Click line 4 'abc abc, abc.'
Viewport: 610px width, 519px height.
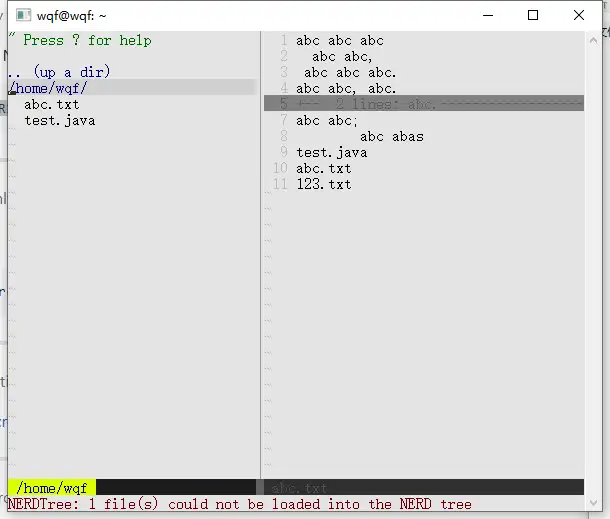pyautogui.click(x=346, y=88)
